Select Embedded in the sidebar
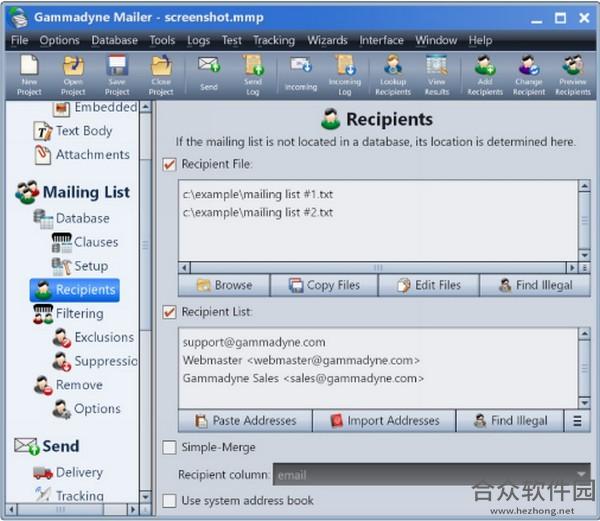Image resolution: width=600 pixels, height=521 pixels. coord(95,107)
